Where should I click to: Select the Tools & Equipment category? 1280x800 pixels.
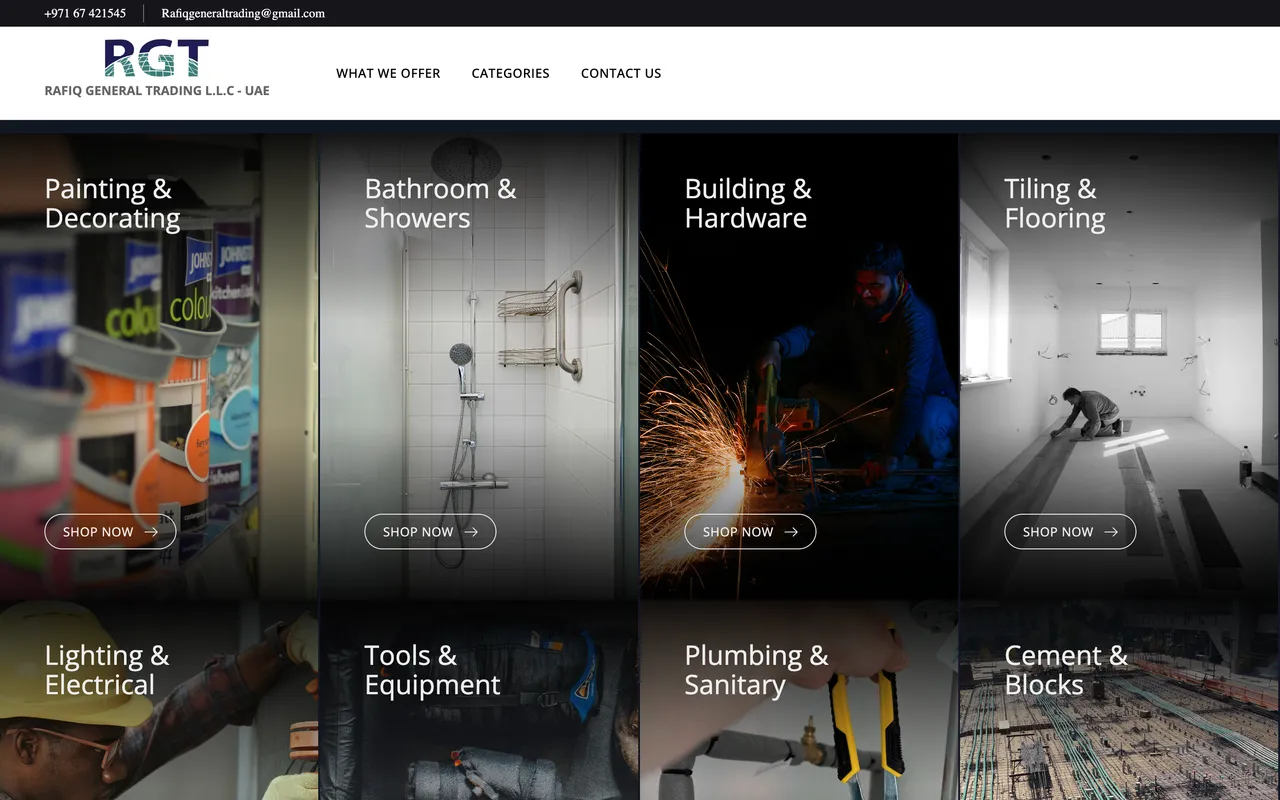432,670
